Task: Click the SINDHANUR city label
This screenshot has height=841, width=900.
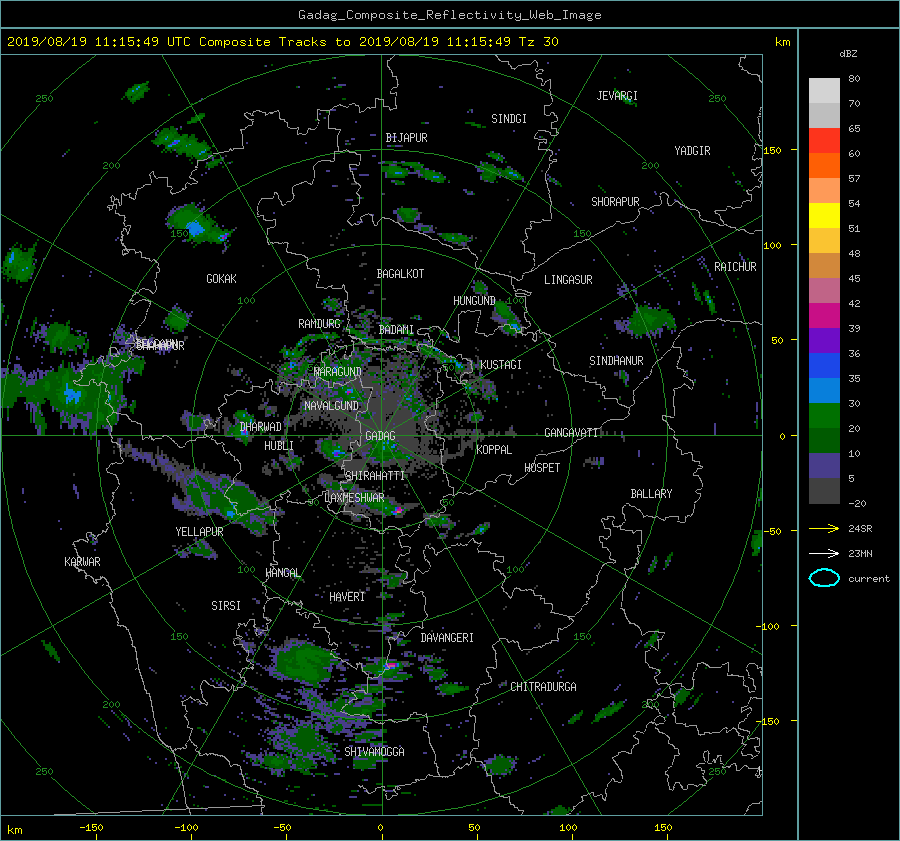Action: [x=616, y=361]
